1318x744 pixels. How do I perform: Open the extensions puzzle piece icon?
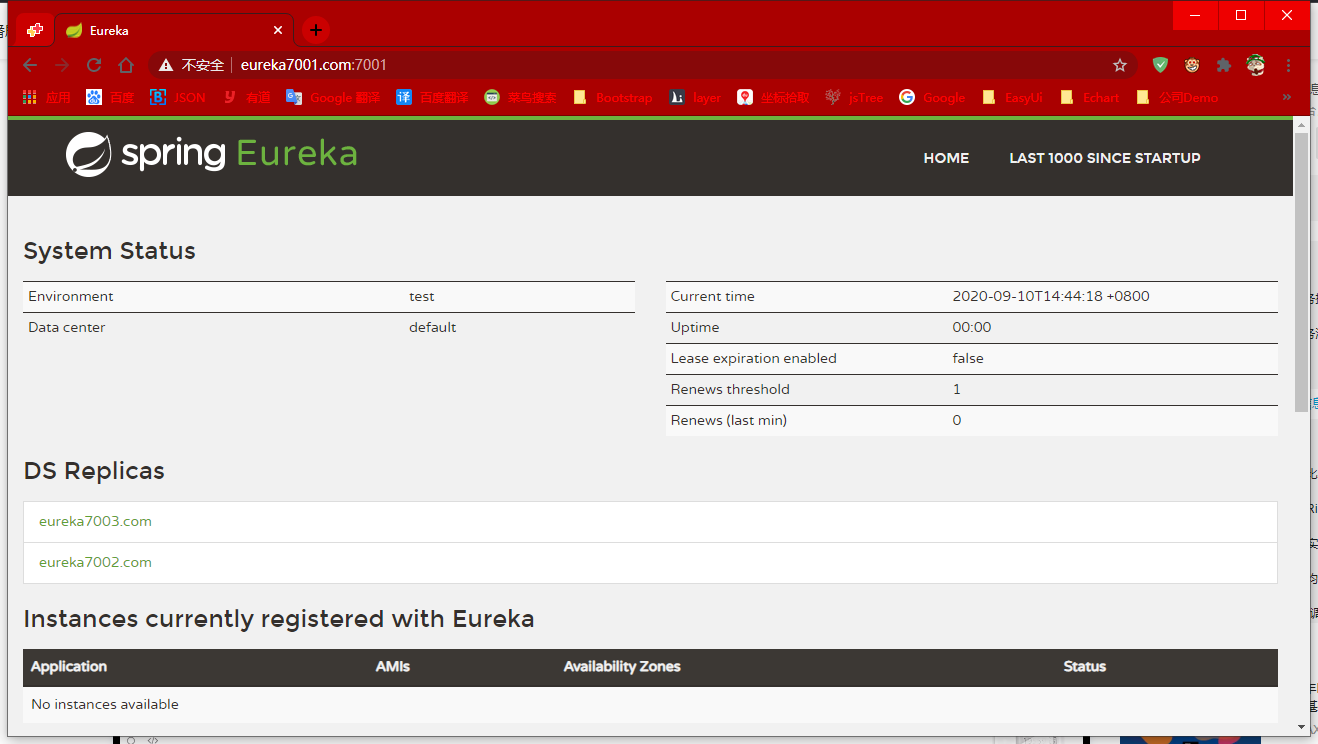pos(1223,65)
